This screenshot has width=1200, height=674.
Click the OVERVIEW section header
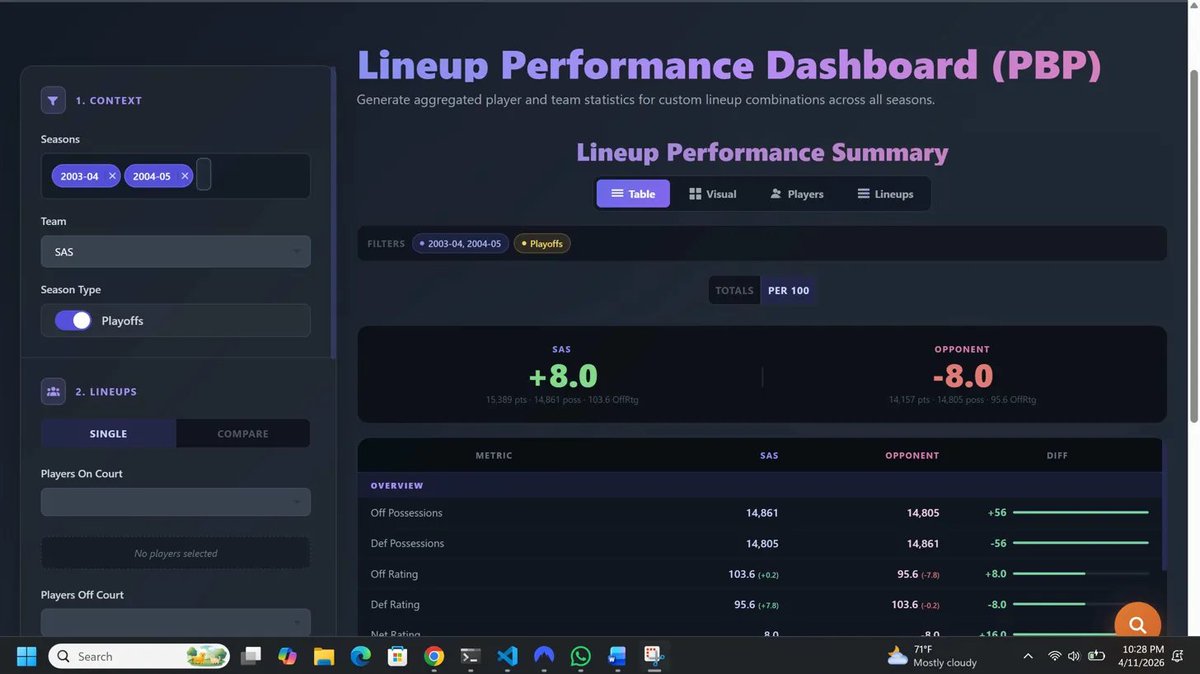397,485
